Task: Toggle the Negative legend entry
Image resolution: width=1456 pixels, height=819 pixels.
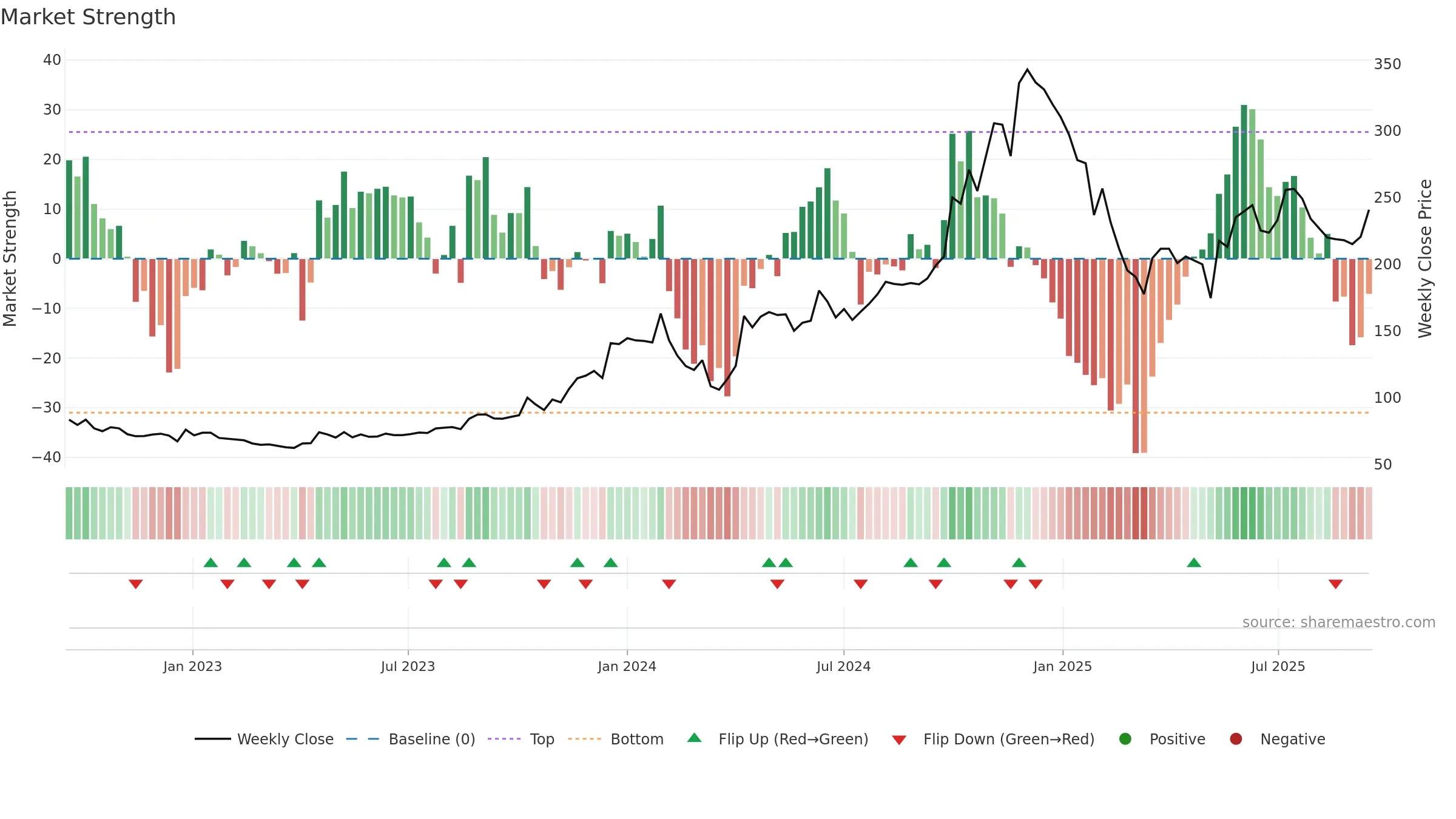Action: pos(1277,739)
